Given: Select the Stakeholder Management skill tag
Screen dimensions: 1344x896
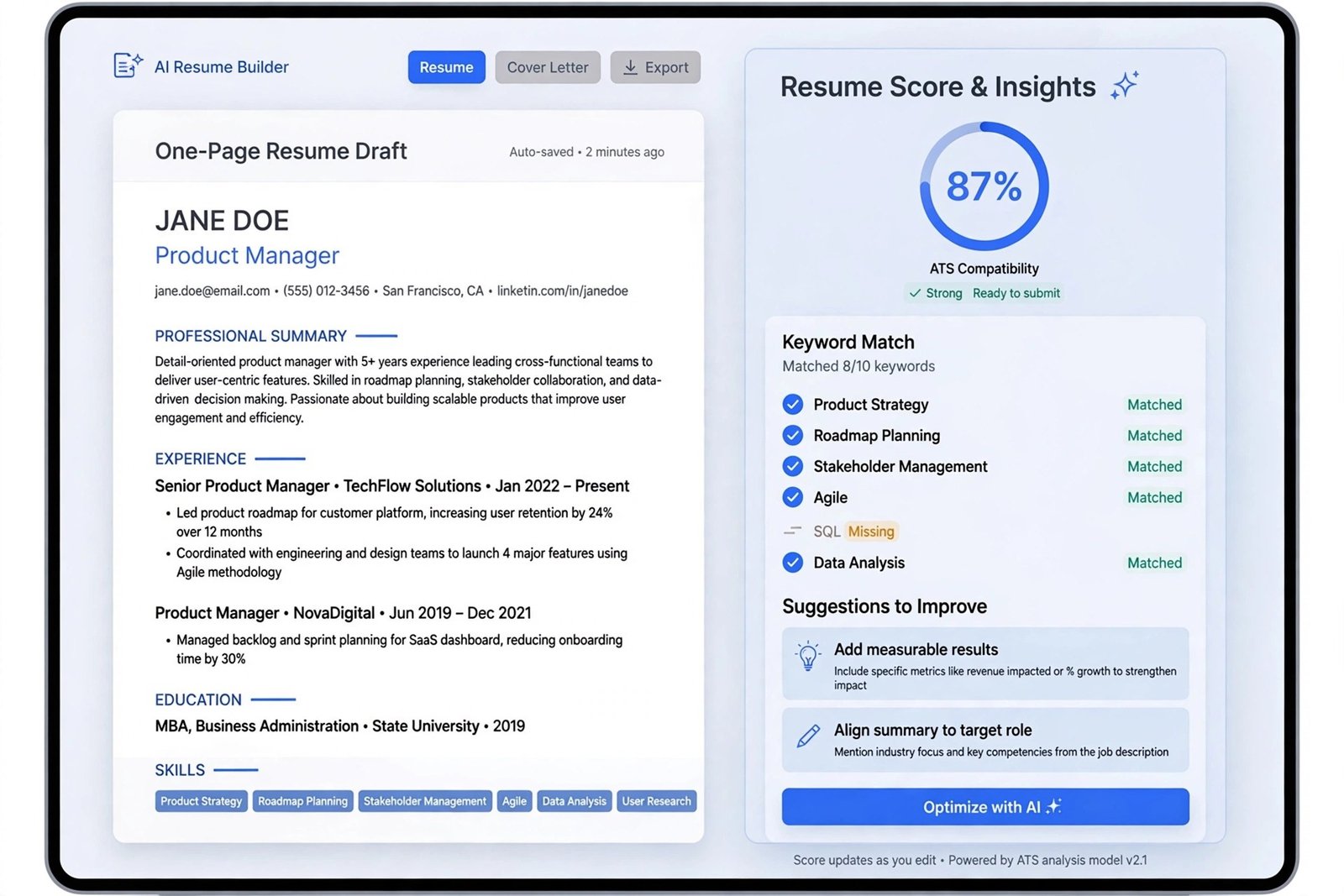Looking at the screenshot, I should tap(425, 801).
